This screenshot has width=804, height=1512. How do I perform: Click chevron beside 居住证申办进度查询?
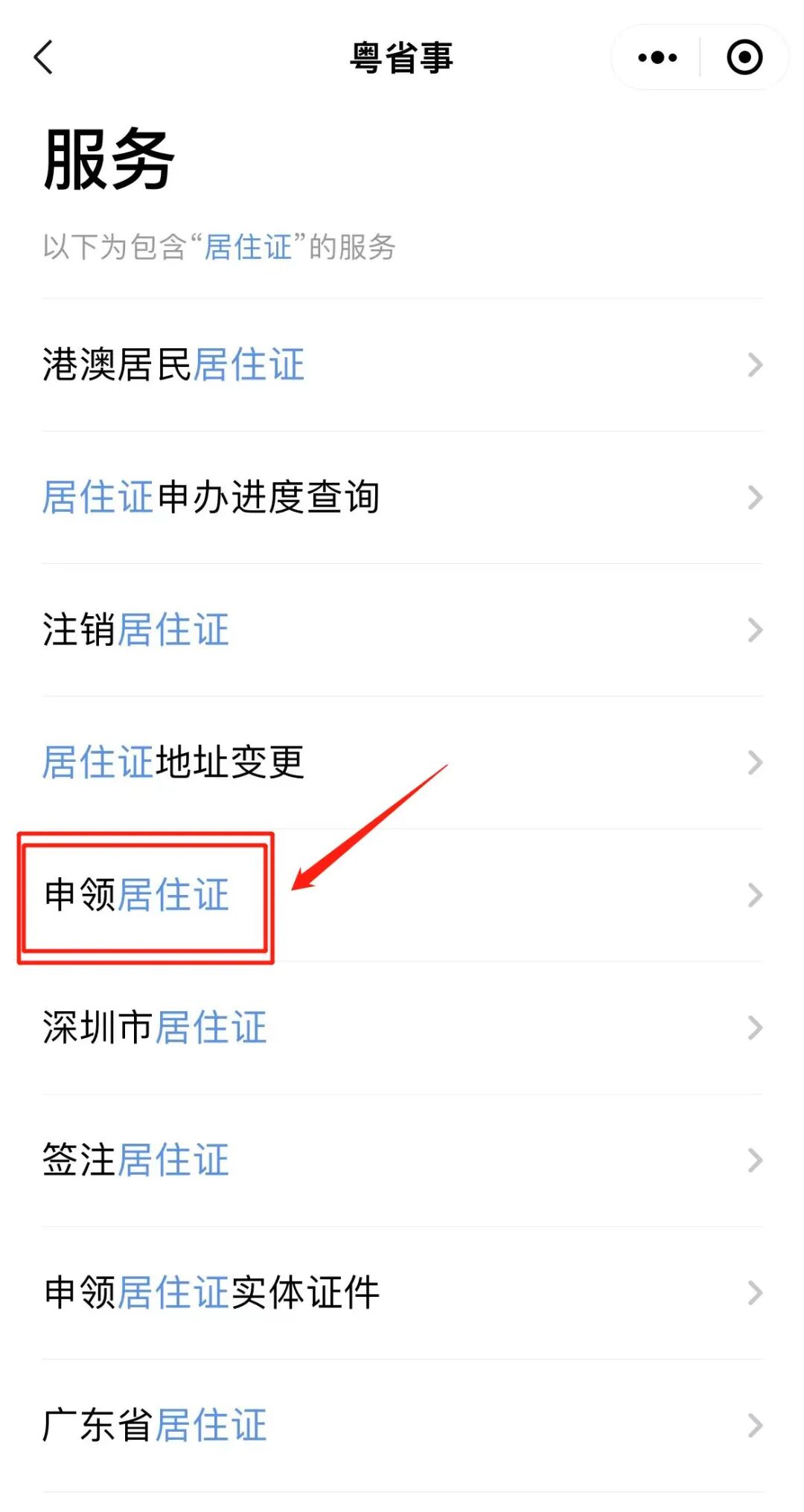click(x=755, y=497)
